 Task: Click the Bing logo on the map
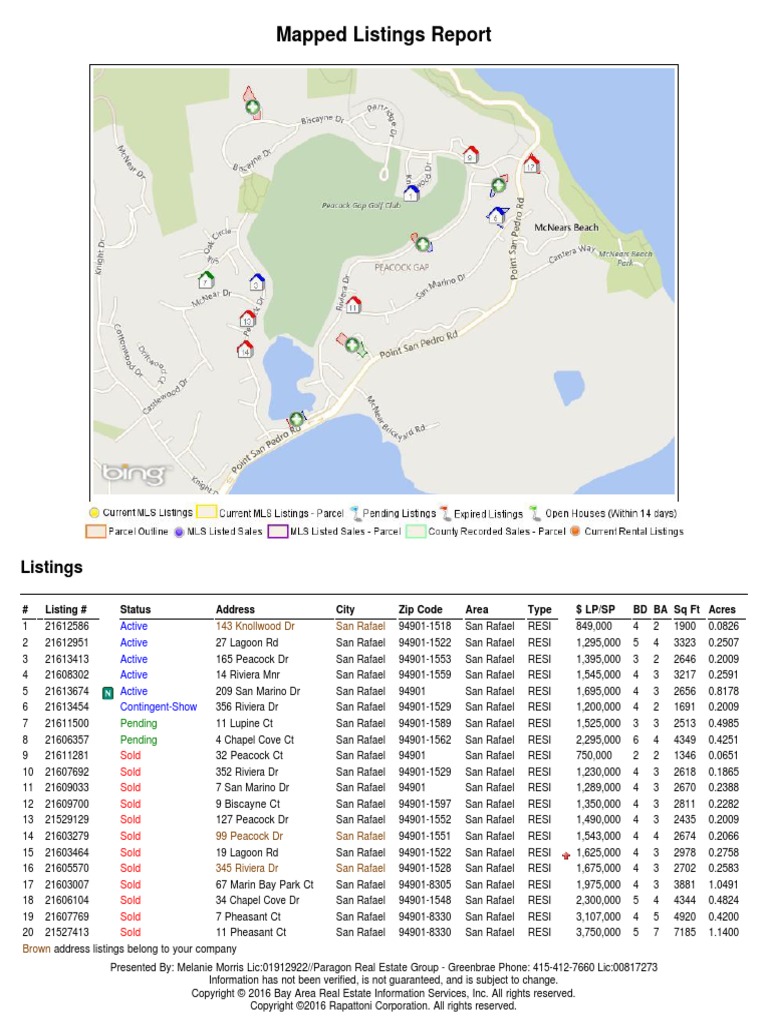coord(134,473)
